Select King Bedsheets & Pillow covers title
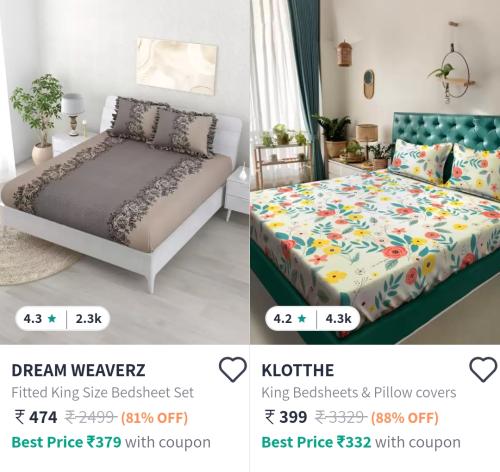 [359, 393]
